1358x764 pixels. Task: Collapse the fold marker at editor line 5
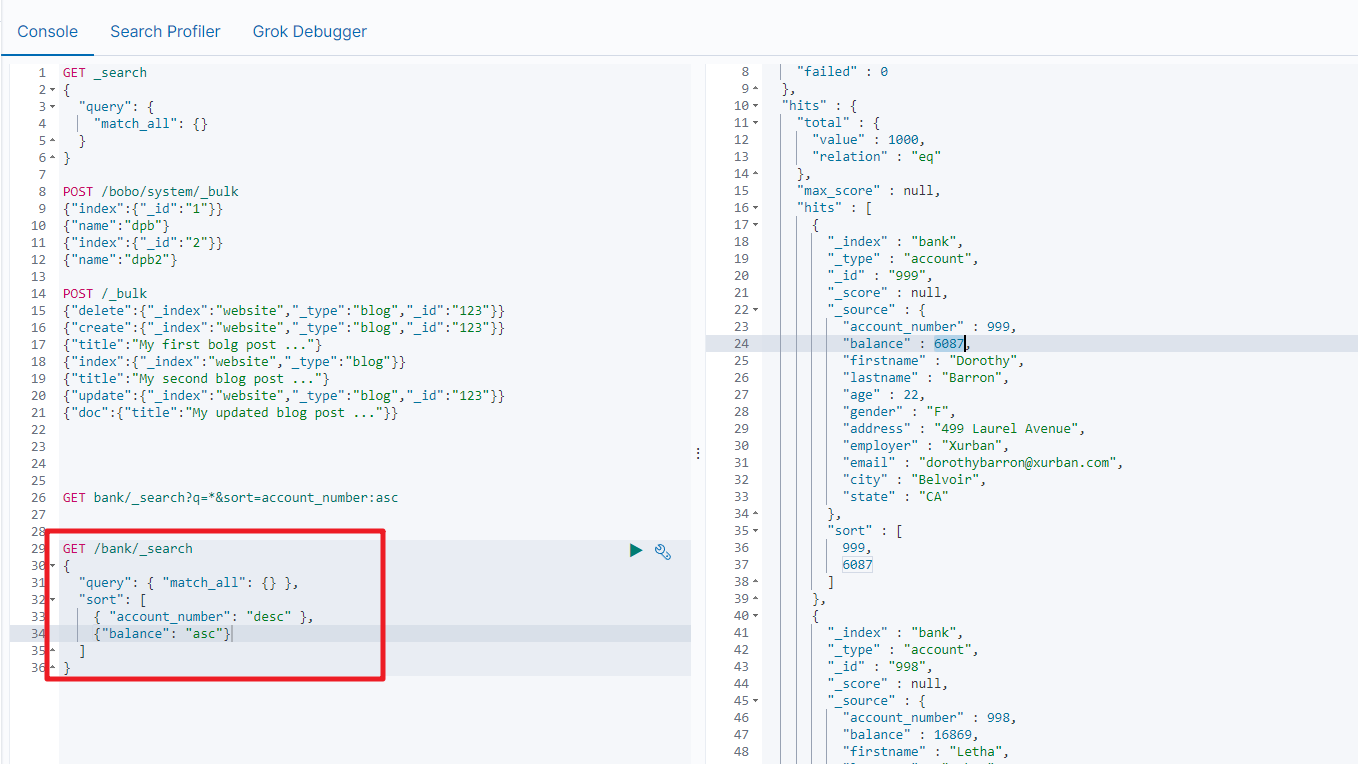coord(52,141)
